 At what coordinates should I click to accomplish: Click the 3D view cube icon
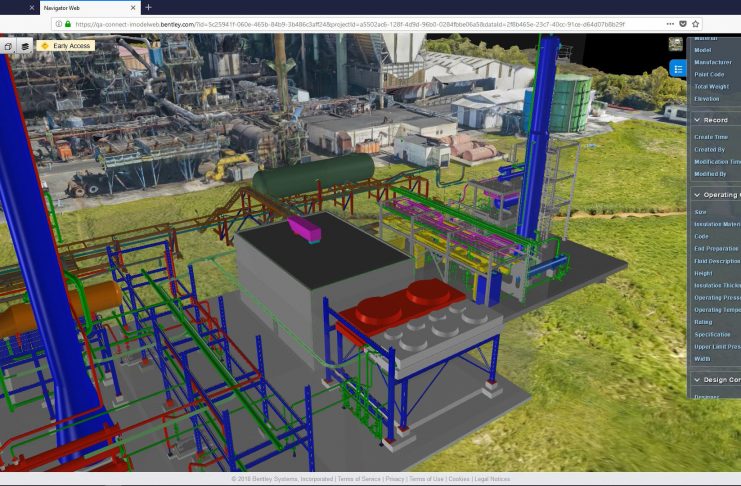[8, 46]
